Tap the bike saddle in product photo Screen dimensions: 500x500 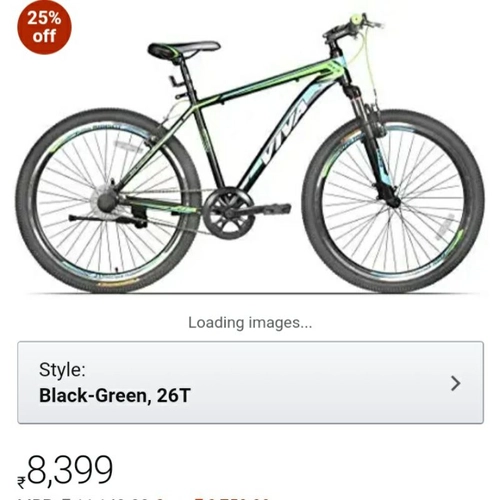click(183, 49)
